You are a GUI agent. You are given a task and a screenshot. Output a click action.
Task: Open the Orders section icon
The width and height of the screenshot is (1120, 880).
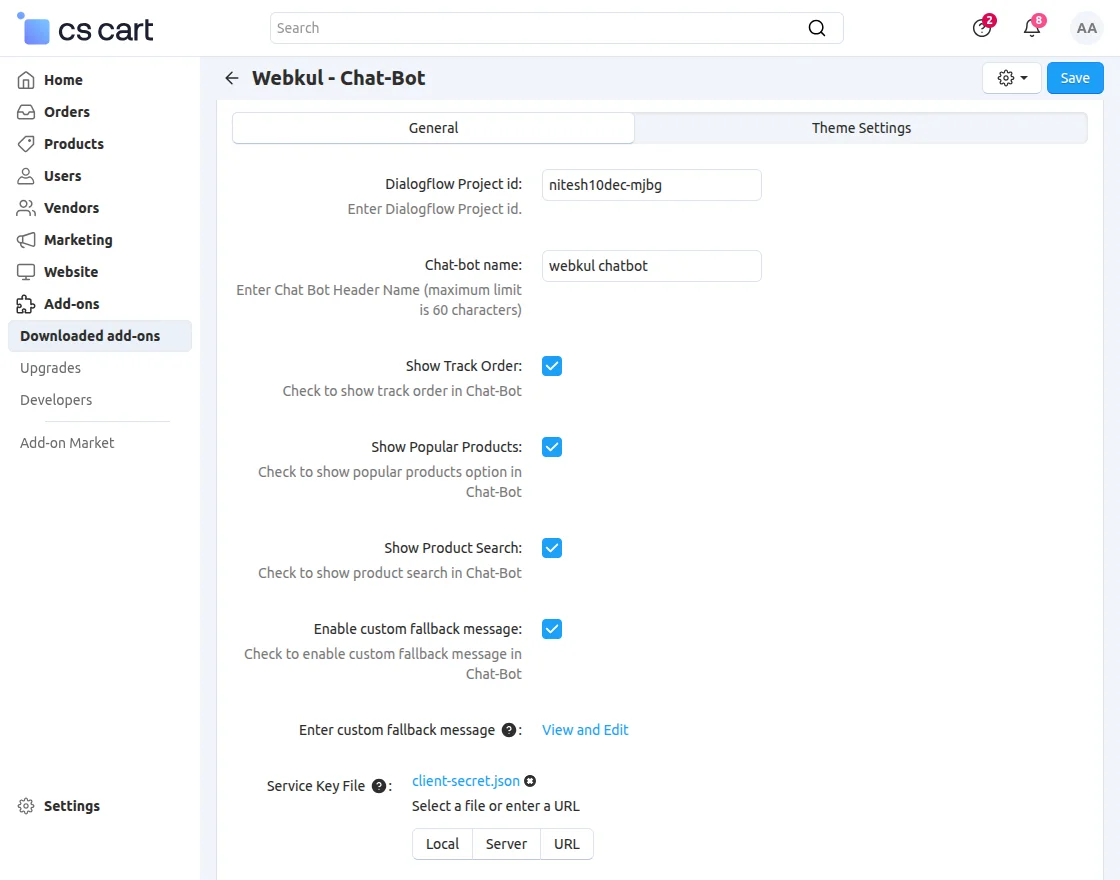point(26,112)
